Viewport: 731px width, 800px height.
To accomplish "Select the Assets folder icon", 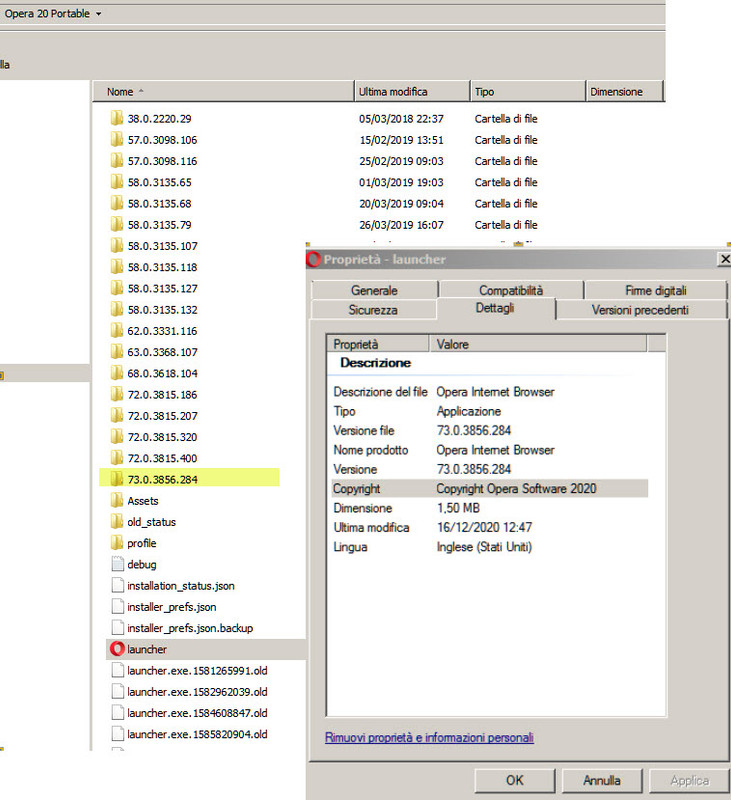I will click(x=117, y=501).
